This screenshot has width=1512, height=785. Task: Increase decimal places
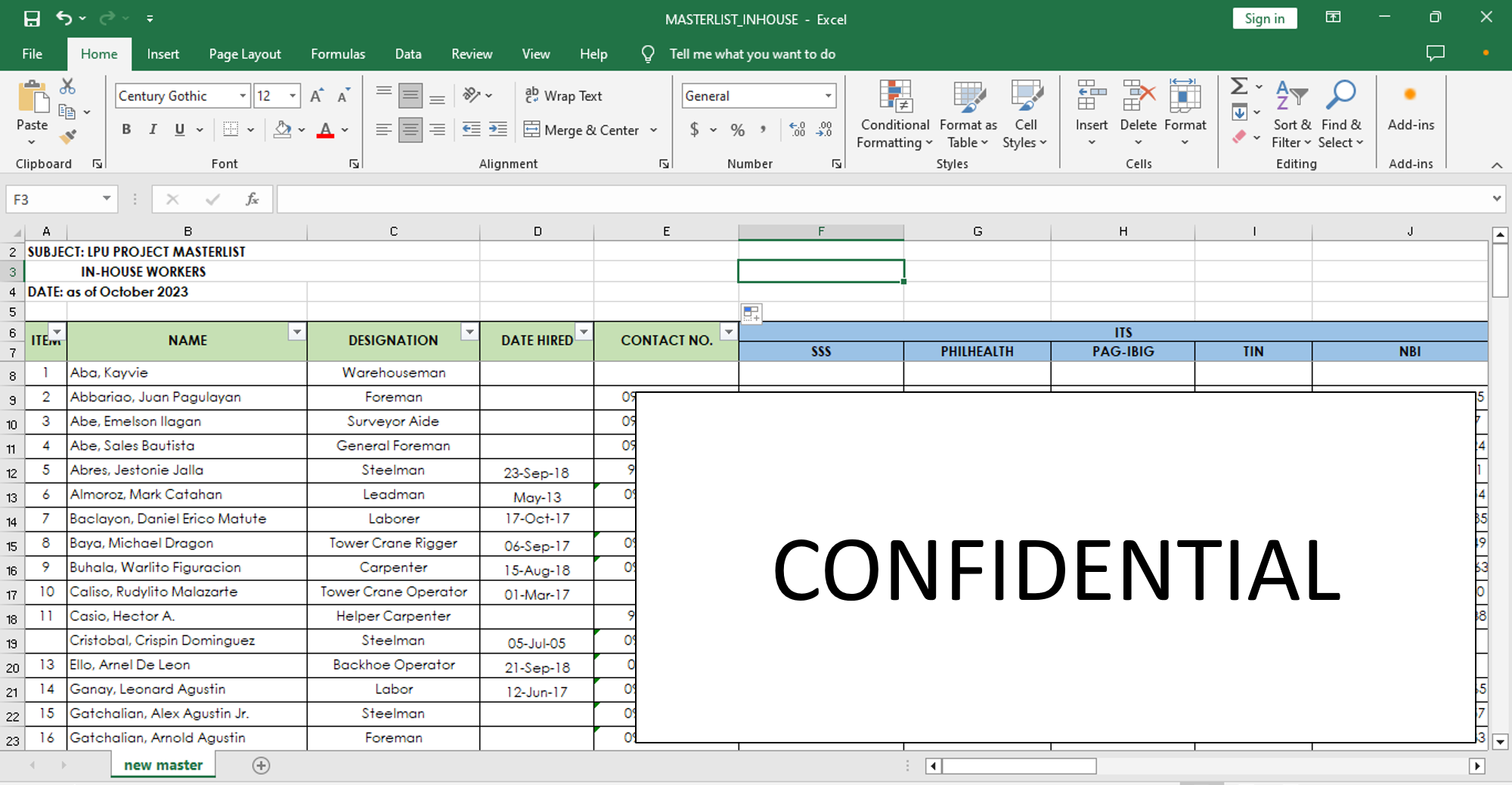(798, 130)
